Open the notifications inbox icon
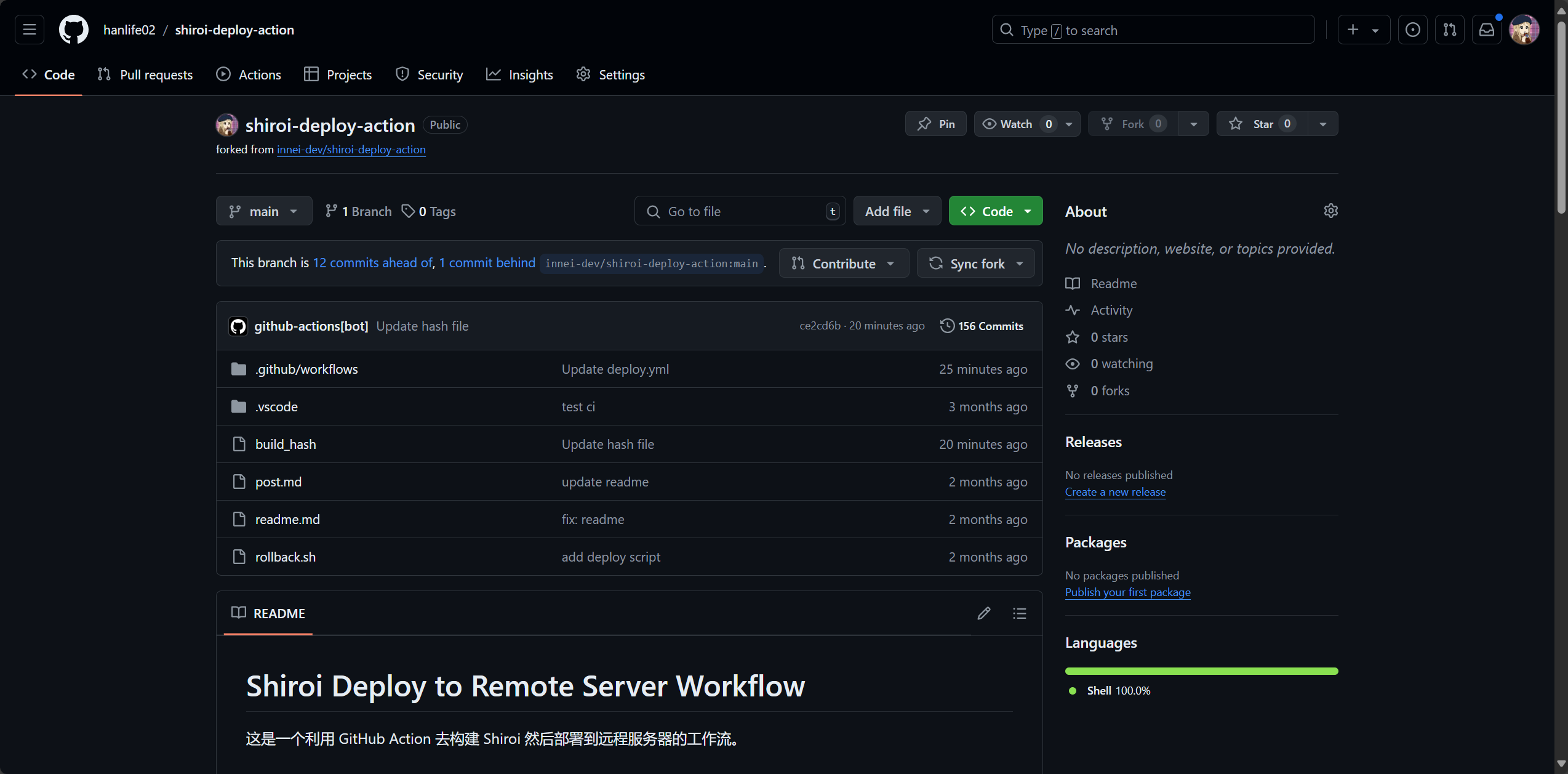The width and height of the screenshot is (1568, 774). (x=1486, y=30)
